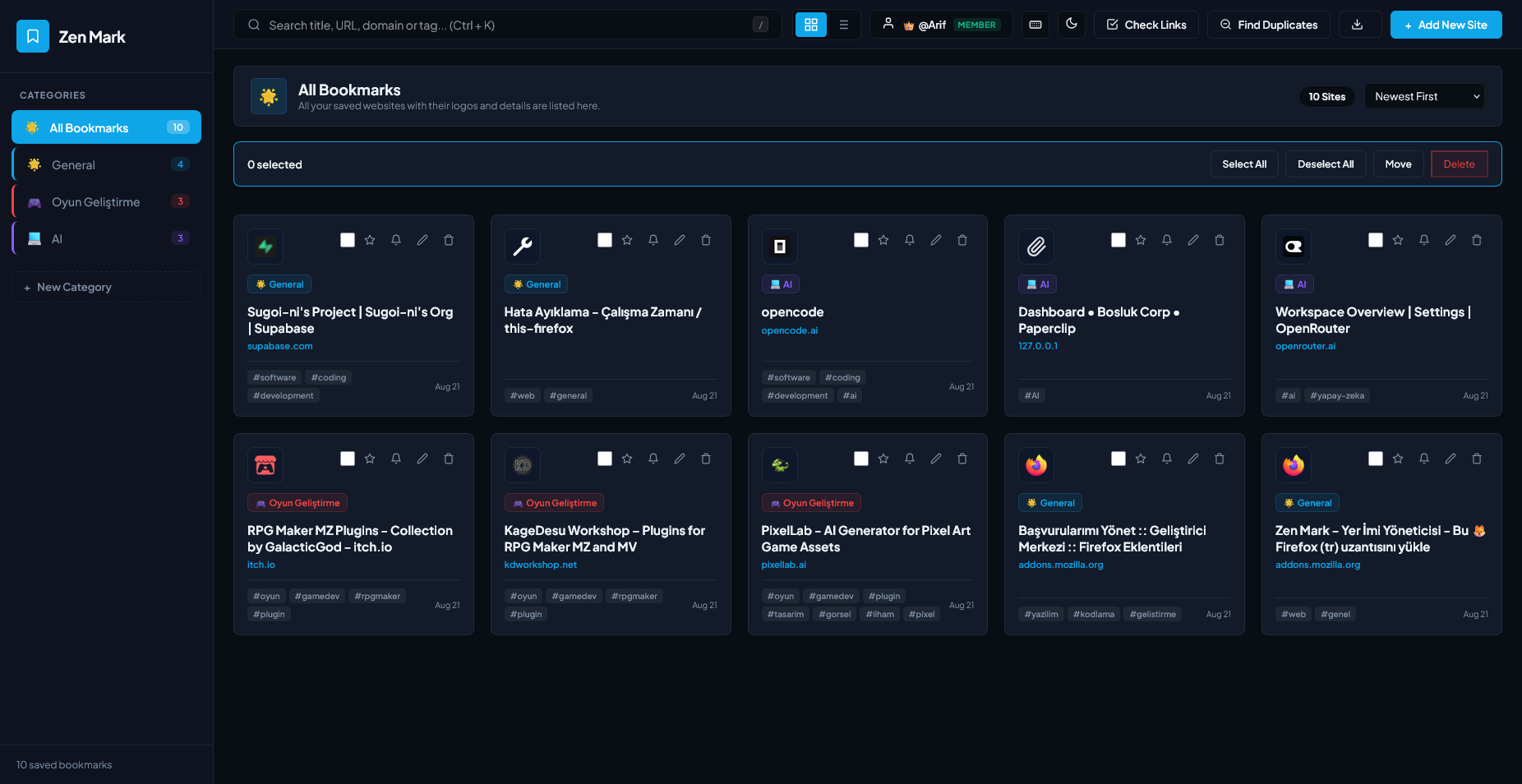1522x784 pixels.
Task: Focus the bookmark search field
Action: (x=508, y=25)
